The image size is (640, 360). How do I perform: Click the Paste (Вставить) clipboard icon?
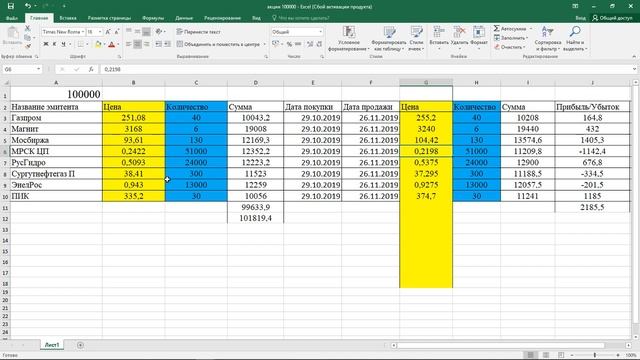[12, 33]
